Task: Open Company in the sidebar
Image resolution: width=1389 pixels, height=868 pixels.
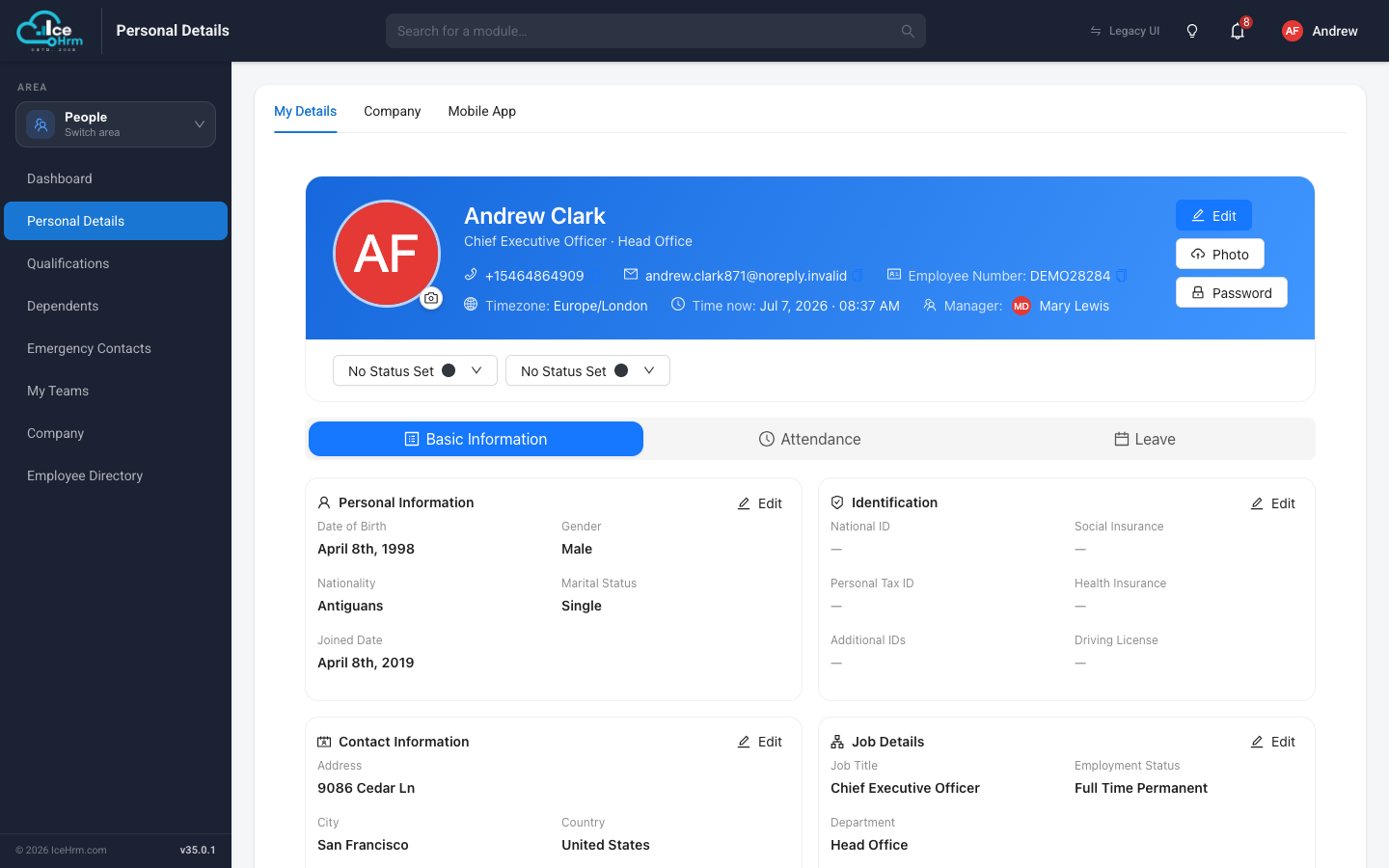Action: tap(116, 433)
